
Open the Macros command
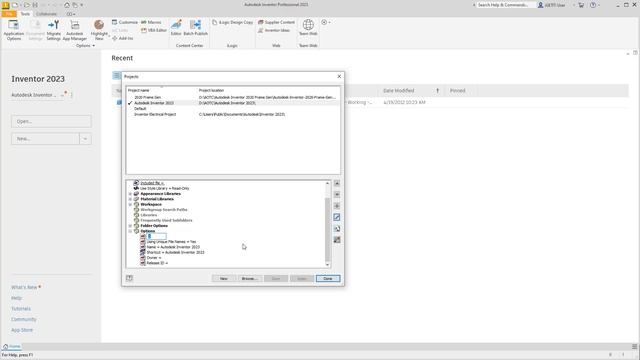[151, 22]
